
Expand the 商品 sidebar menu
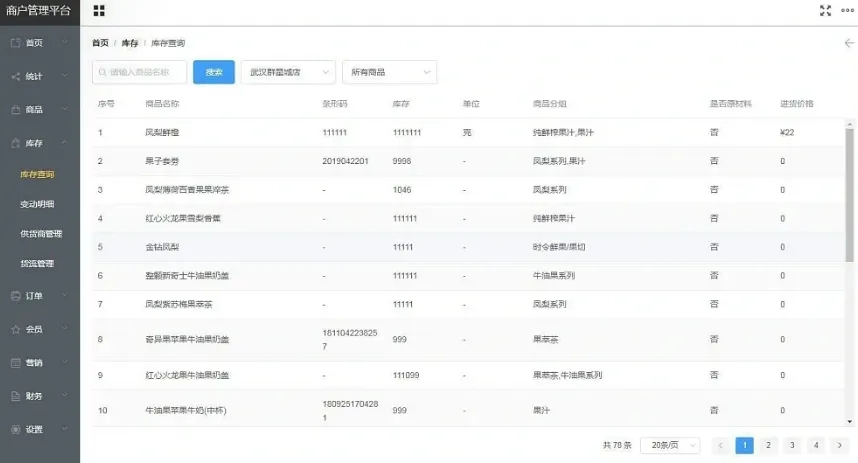(39, 109)
